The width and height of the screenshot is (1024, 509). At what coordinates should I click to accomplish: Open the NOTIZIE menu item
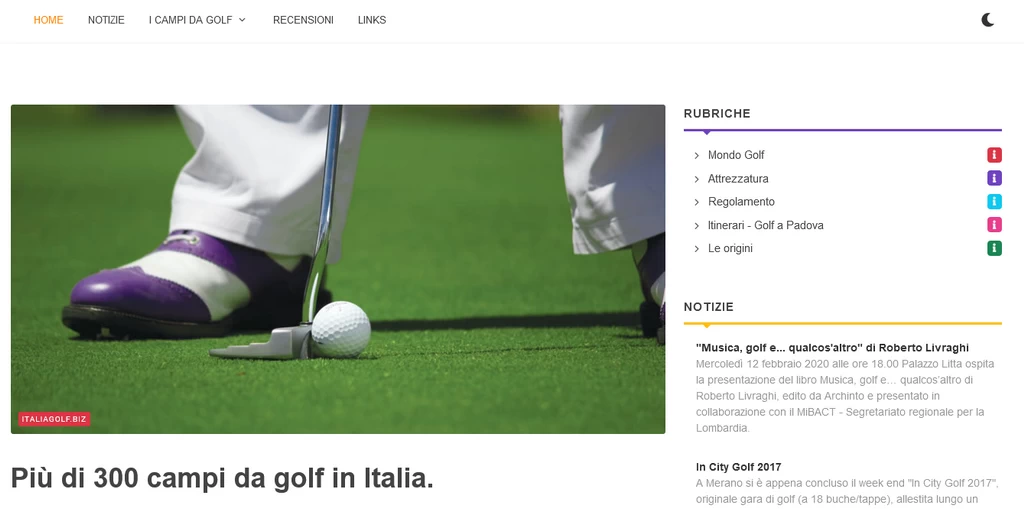(106, 20)
